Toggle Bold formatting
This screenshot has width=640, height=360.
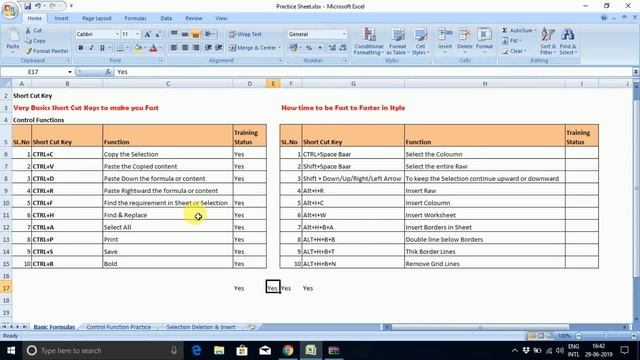pyautogui.click(x=81, y=48)
